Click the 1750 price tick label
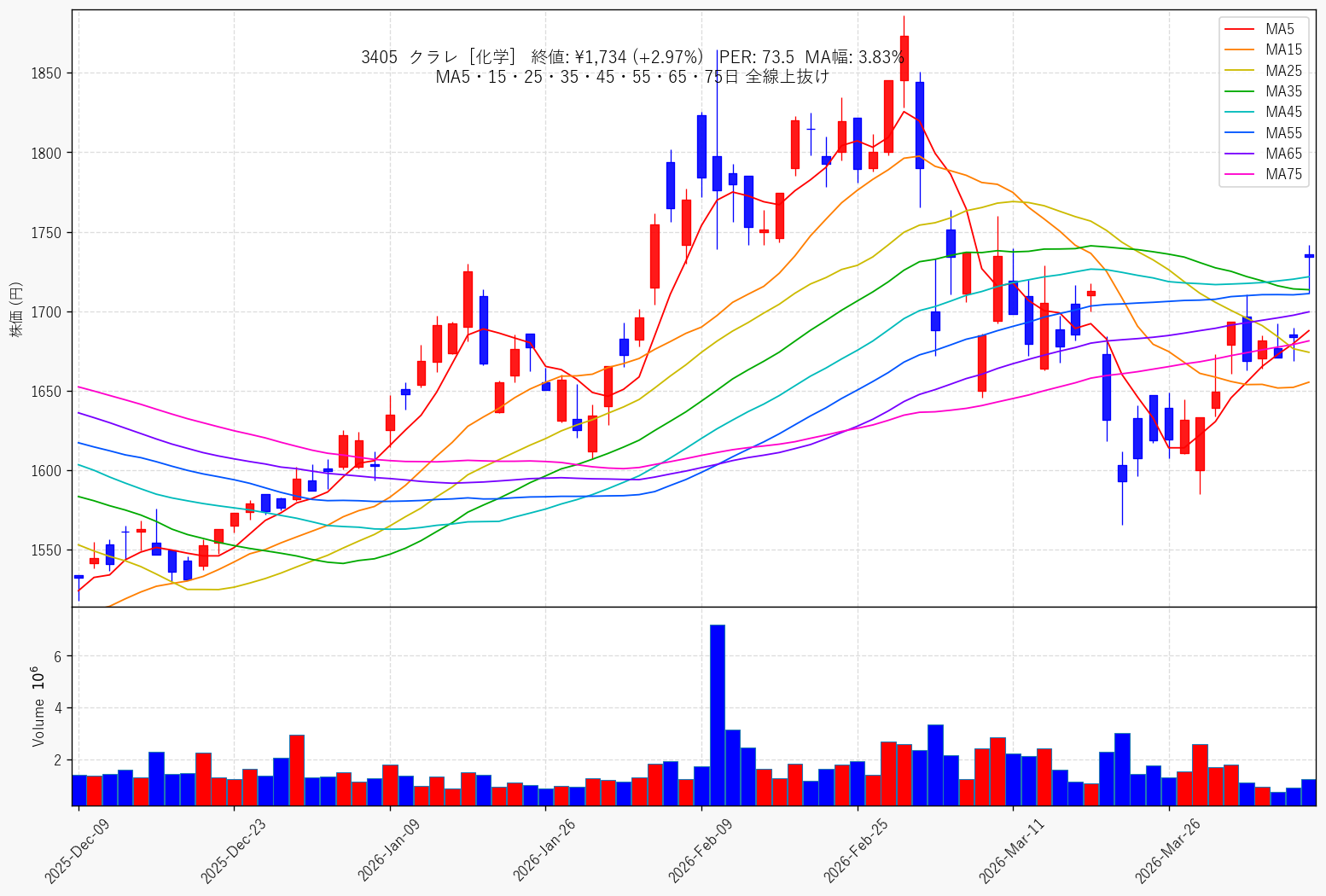The width and height of the screenshot is (1326, 896). pos(45,232)
